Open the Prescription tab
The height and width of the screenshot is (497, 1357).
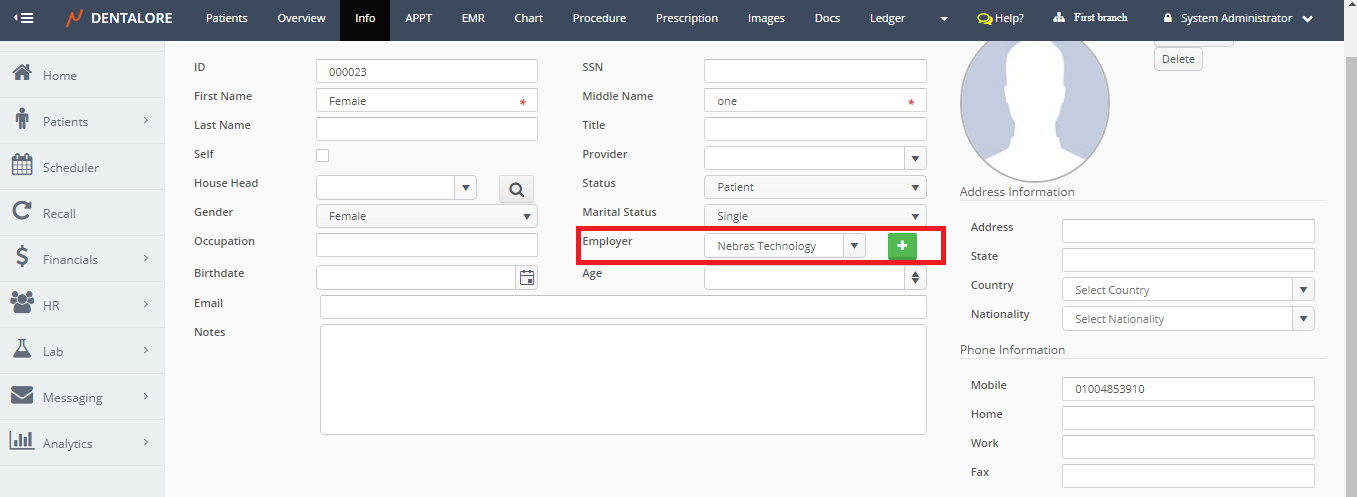tap(686, 18)
